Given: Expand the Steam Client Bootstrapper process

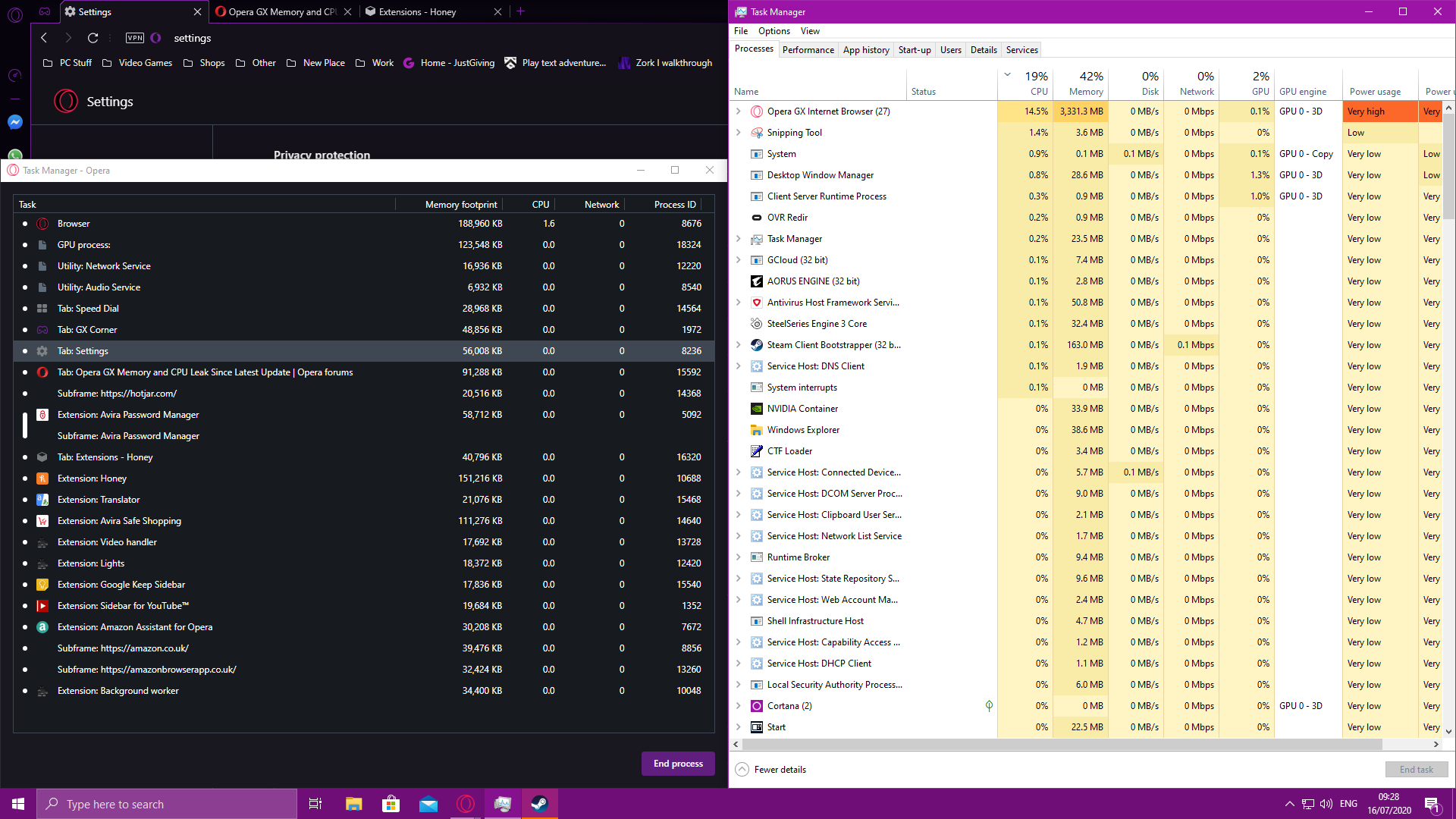Looking at the screenshot, I should 738,344.
